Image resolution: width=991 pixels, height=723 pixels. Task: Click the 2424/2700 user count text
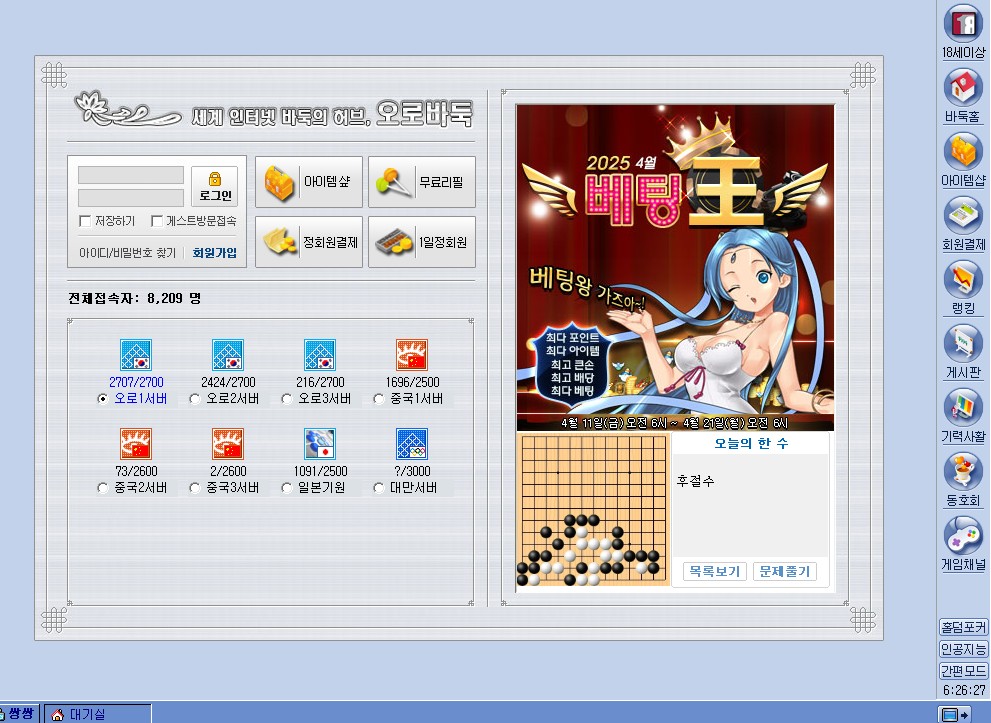coord(228,382)
